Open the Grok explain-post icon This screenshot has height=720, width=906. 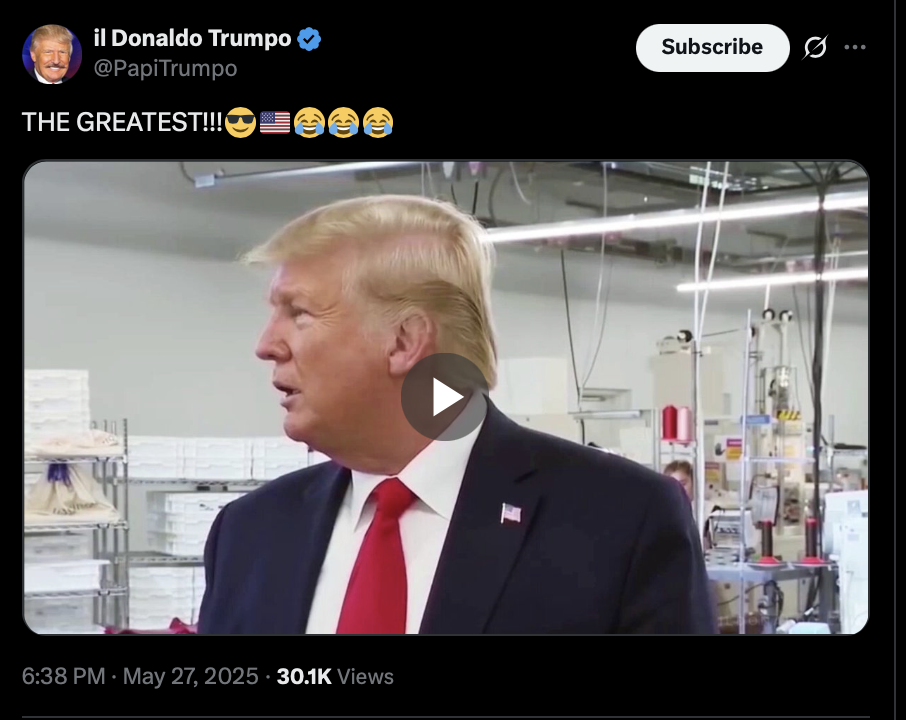click(815, 47)
